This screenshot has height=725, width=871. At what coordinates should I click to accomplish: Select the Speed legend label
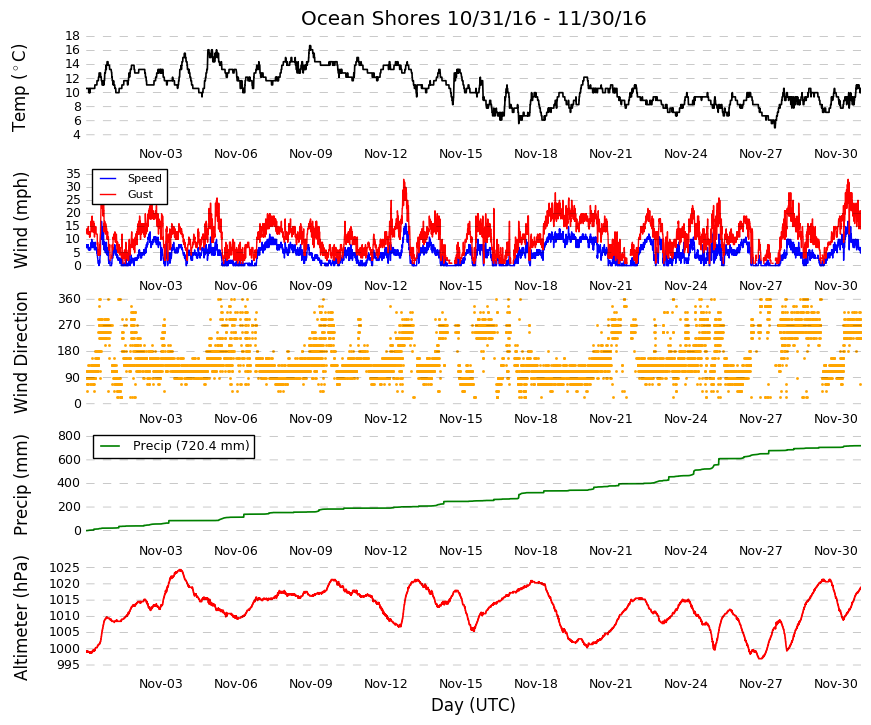tap(144, 178)
